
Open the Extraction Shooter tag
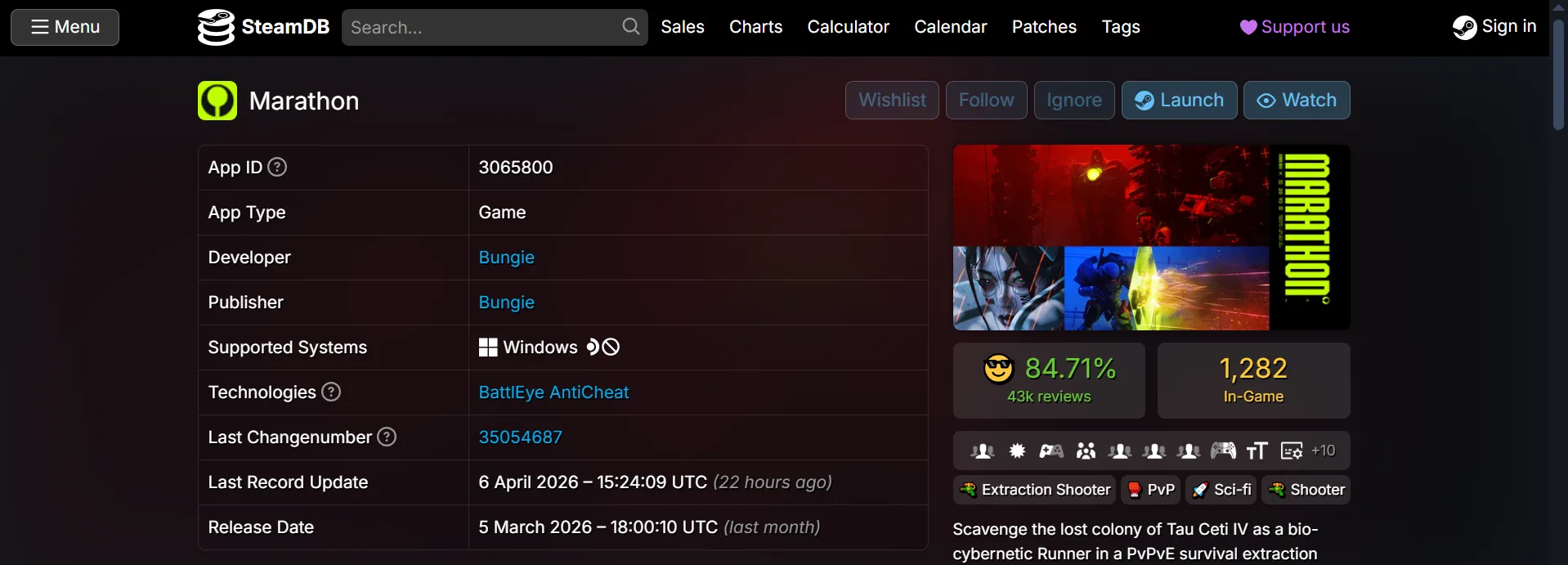tap(1034, 490)
